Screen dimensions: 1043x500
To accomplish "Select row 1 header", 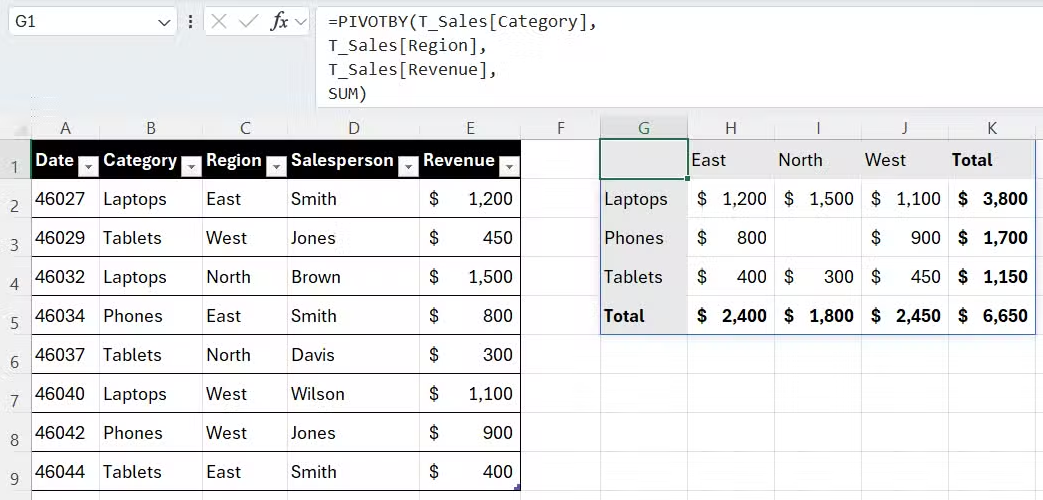I will [15, 160].
